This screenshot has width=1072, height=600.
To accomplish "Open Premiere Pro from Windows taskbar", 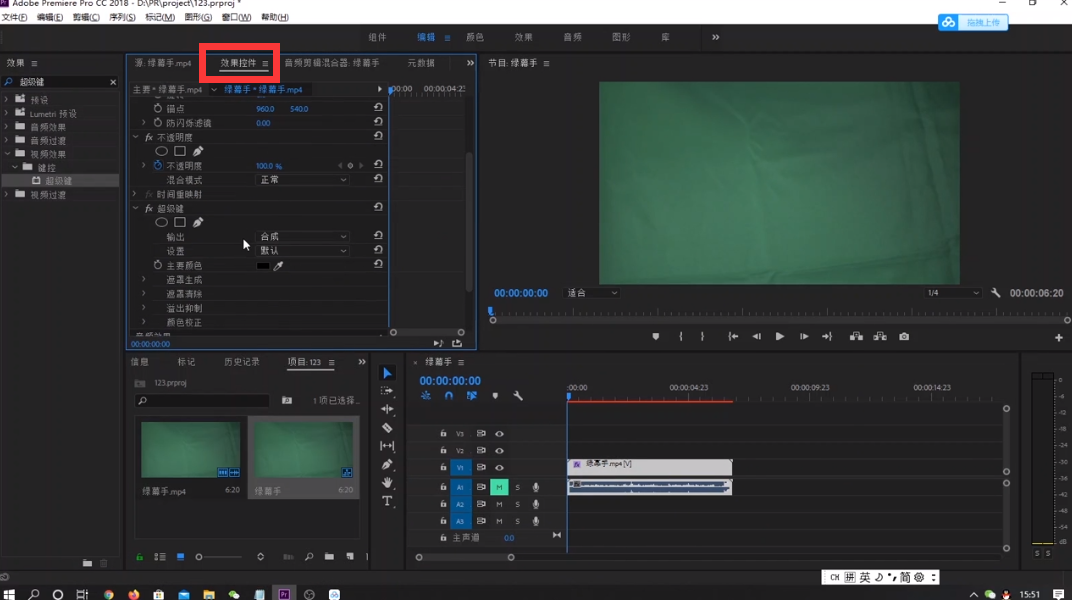I will tap(284, 594).
